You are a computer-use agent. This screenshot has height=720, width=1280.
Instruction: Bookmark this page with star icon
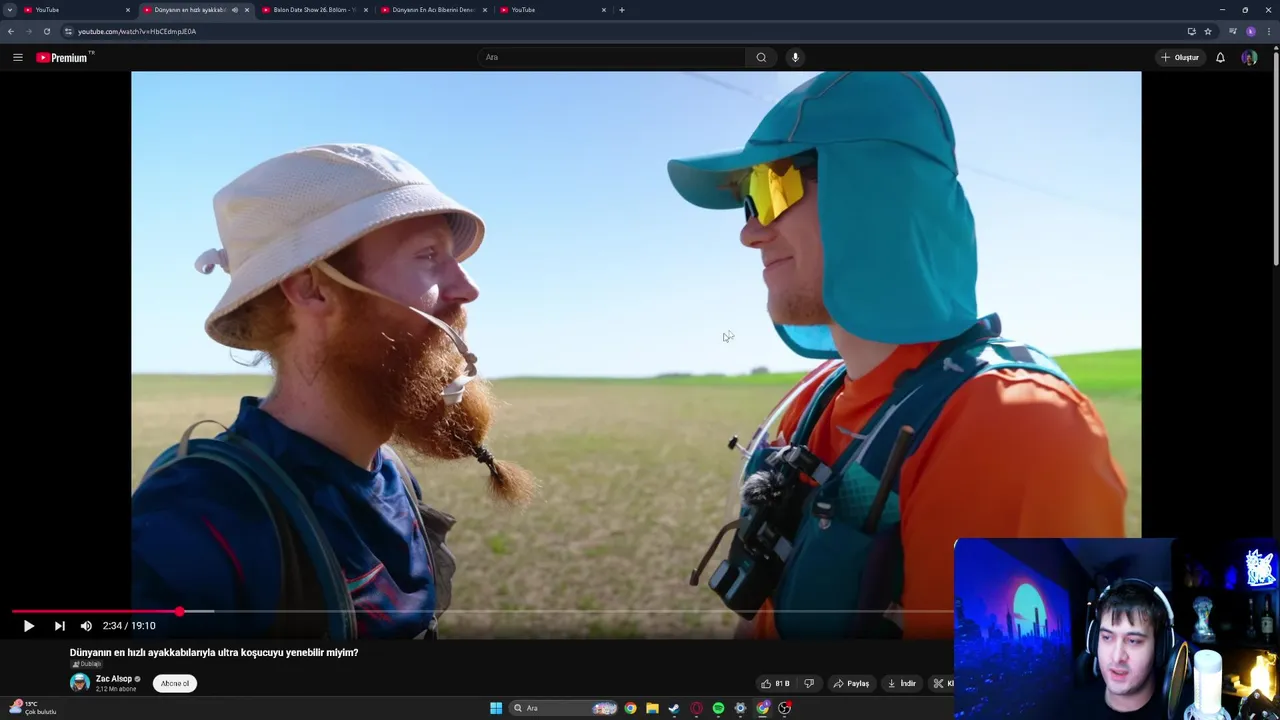1208,31
